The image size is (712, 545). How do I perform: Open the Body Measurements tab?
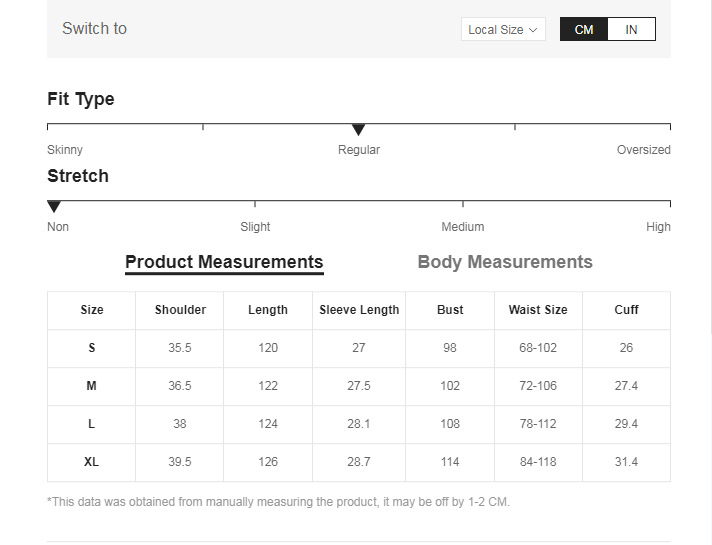[505, 262]
